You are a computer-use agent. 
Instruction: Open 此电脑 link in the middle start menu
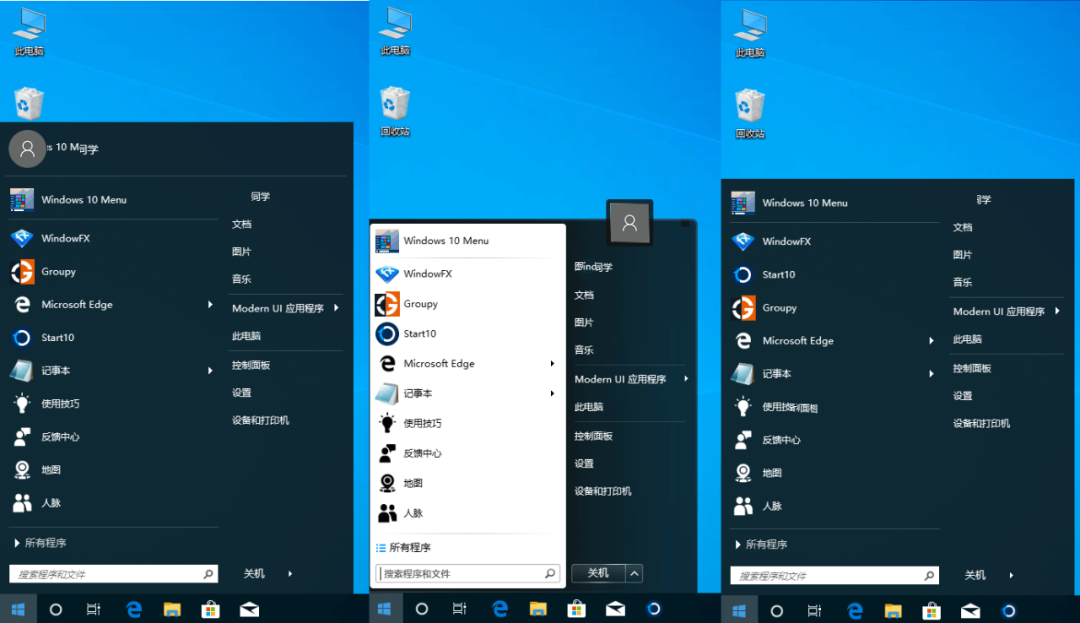pos(589,407)
